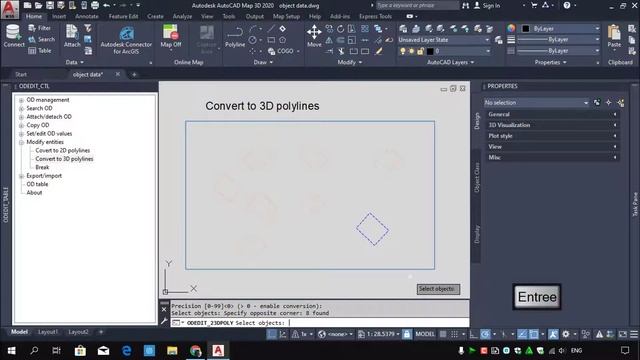Click the ByLayer black color swatch

[x=526, y=29]
